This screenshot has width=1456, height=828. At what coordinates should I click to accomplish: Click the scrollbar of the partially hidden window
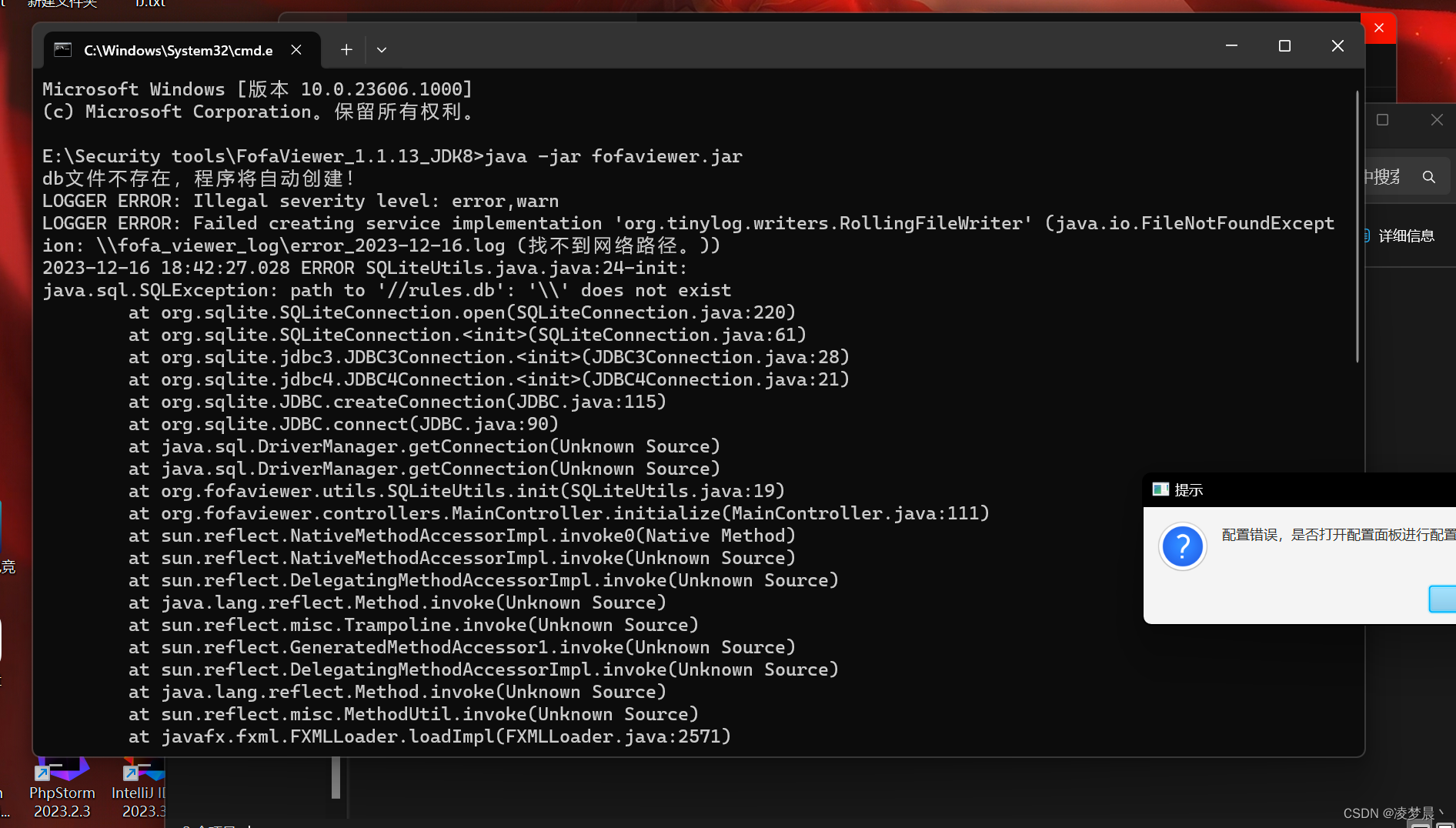click(336, 779)
